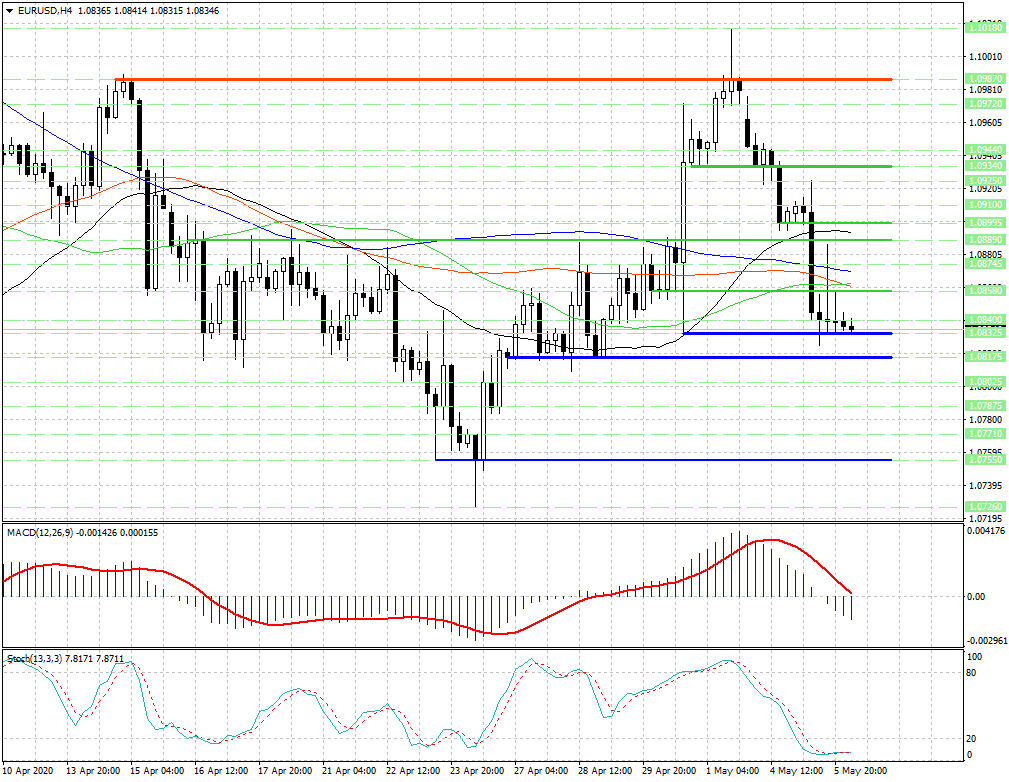Click the 17 Apr 20:00 time label

285,771
